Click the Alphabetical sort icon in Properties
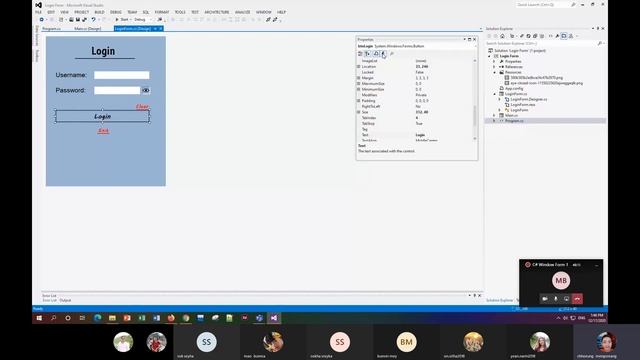640x360 pixels. coord(367,54)
